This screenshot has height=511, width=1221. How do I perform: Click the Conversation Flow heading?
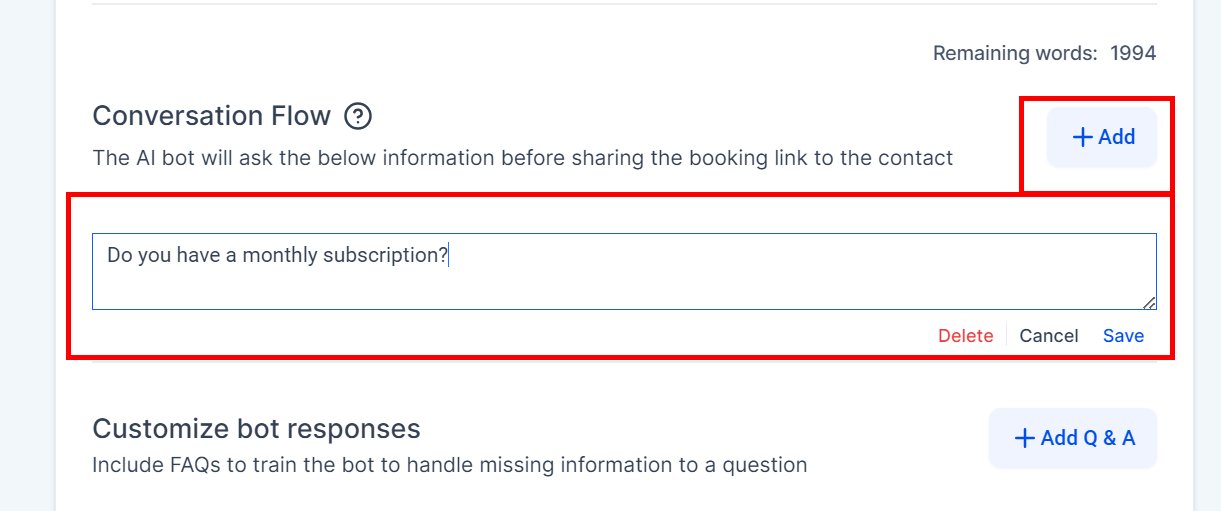pyautogui.click(x=211, y=116)
